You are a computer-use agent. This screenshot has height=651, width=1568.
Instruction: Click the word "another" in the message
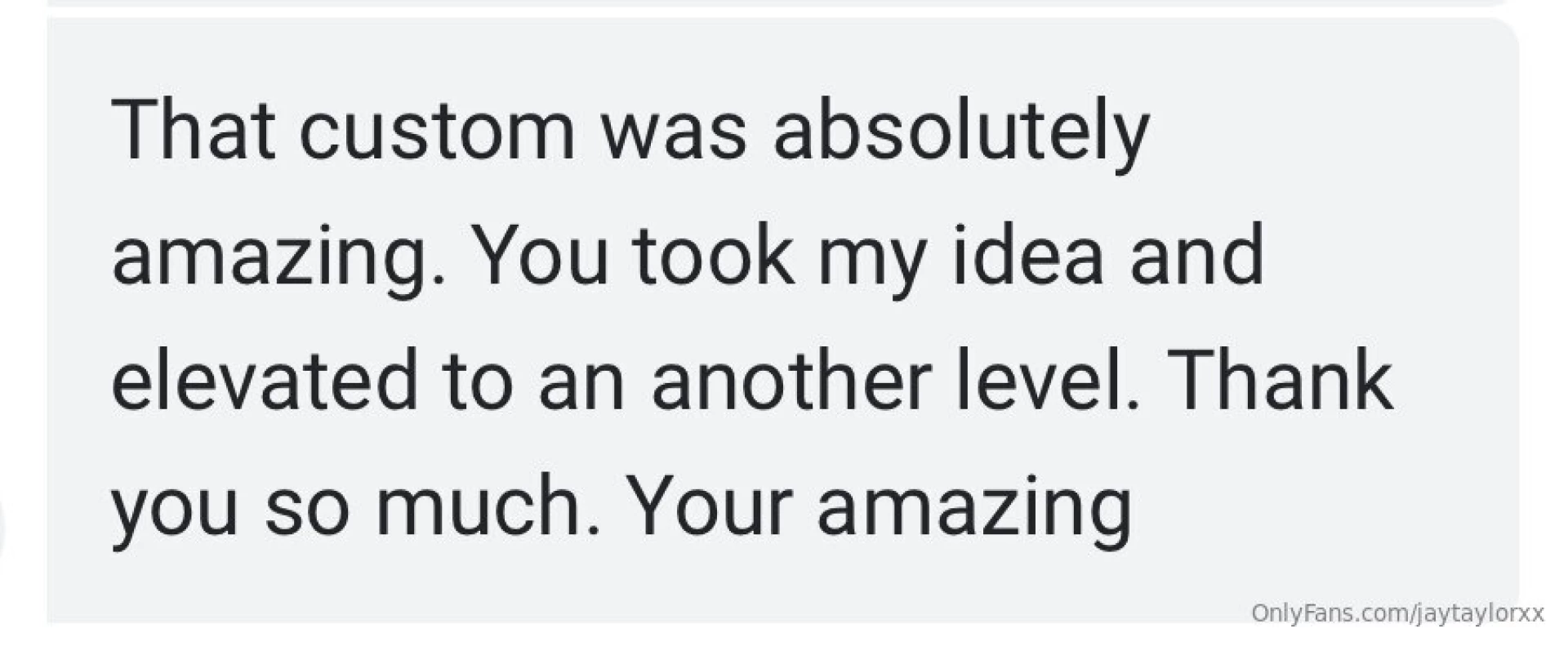coord(791,380)
